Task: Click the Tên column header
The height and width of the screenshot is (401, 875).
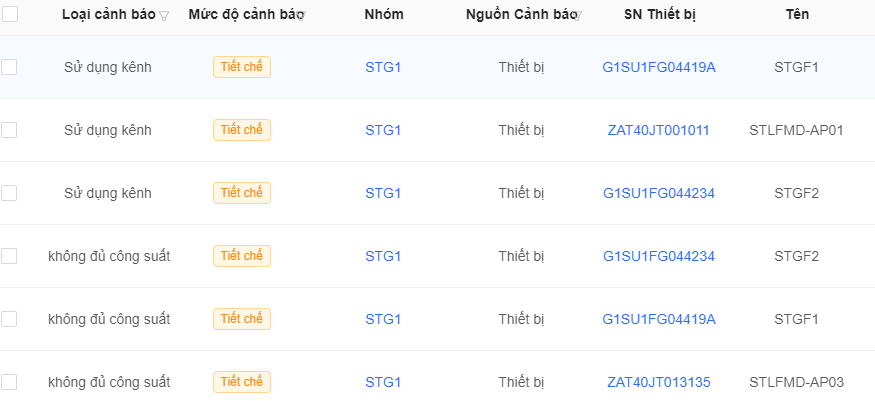Action: click(797, 15)
